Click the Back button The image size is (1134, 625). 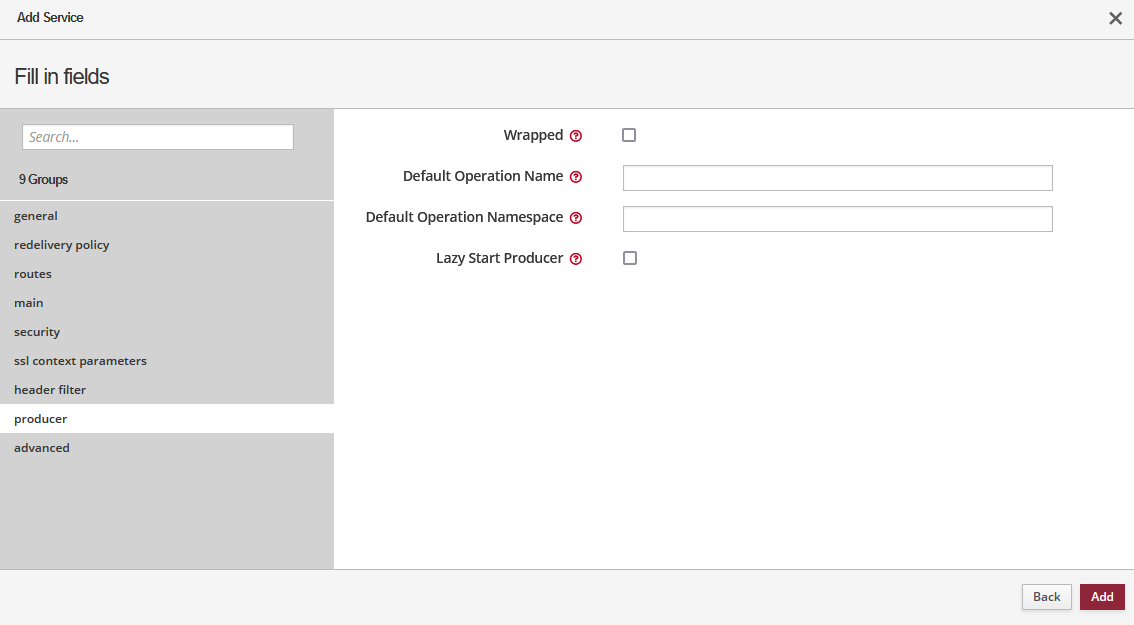1046,597
